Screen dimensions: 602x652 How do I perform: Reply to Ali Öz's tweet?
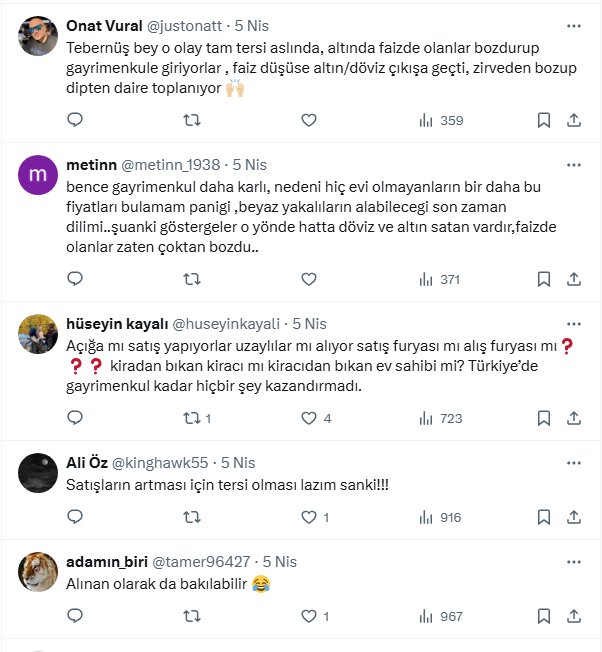(x=75, y=518)
